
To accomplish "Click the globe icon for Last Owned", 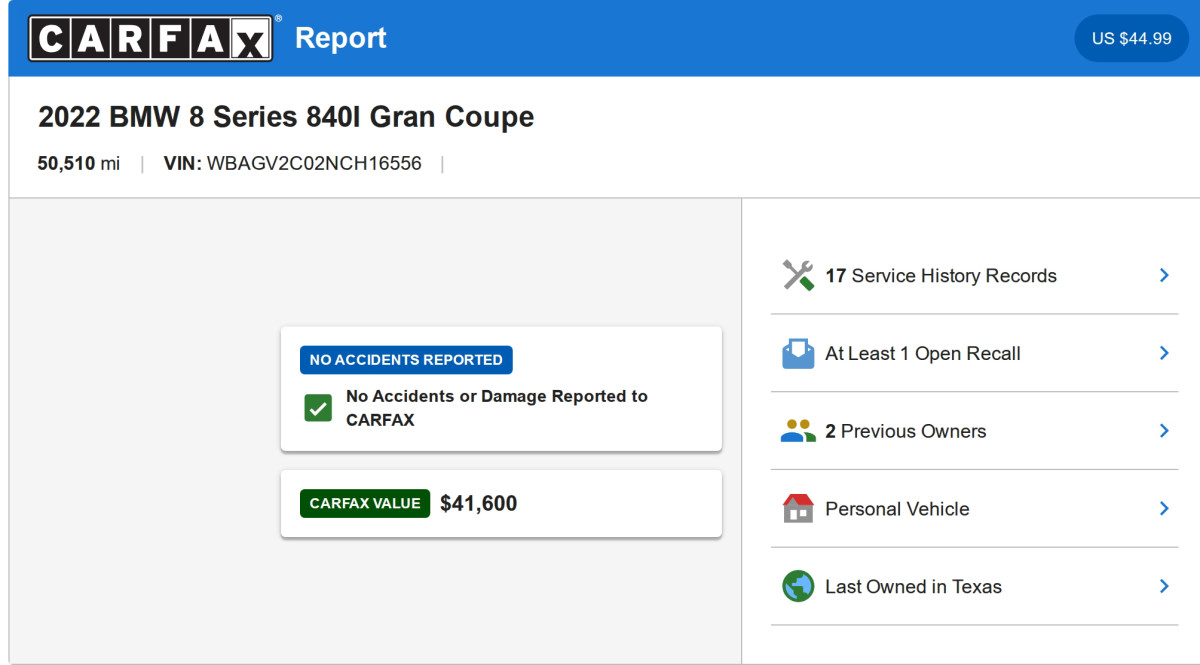I will [x=798, y=586].
